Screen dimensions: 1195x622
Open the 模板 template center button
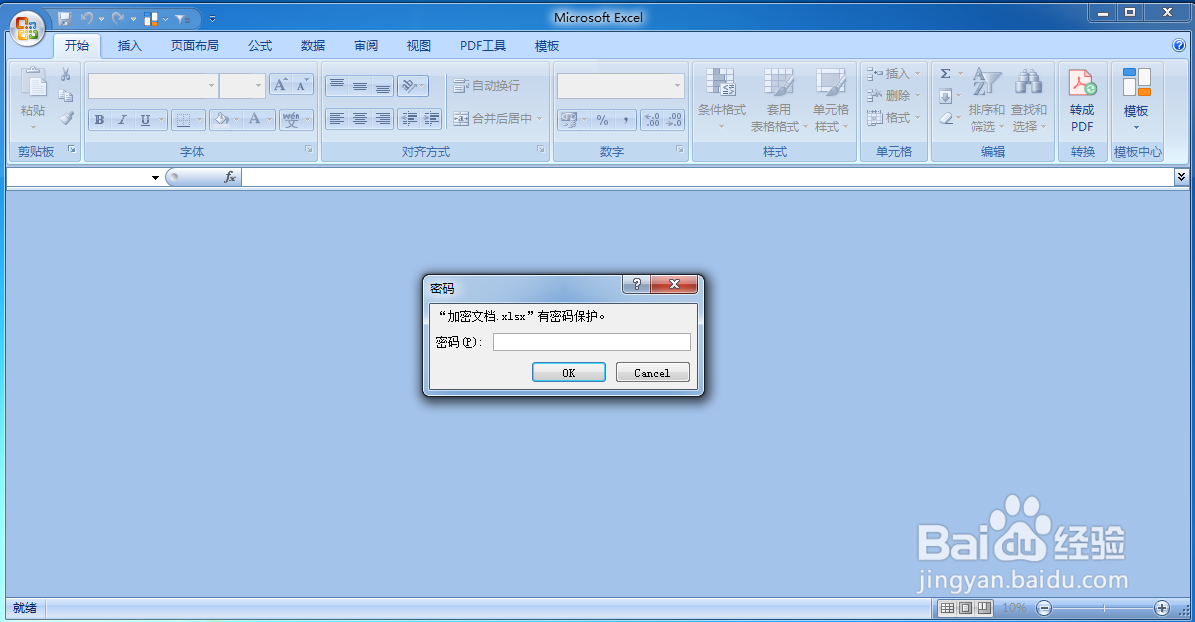coord(1136,99)
